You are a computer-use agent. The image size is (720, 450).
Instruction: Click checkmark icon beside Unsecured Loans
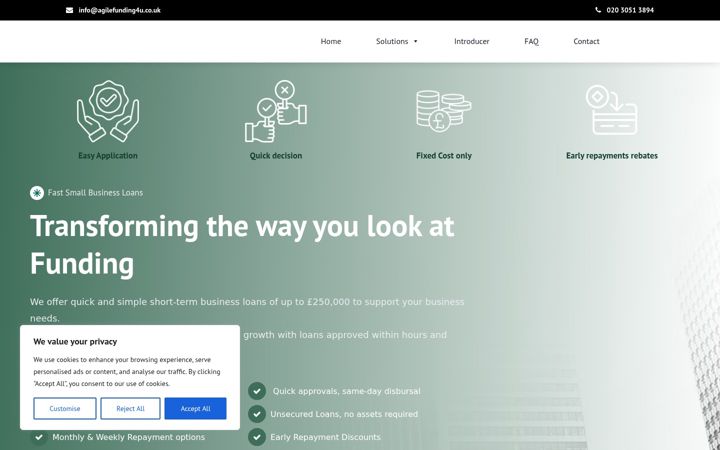click(257, 414)
